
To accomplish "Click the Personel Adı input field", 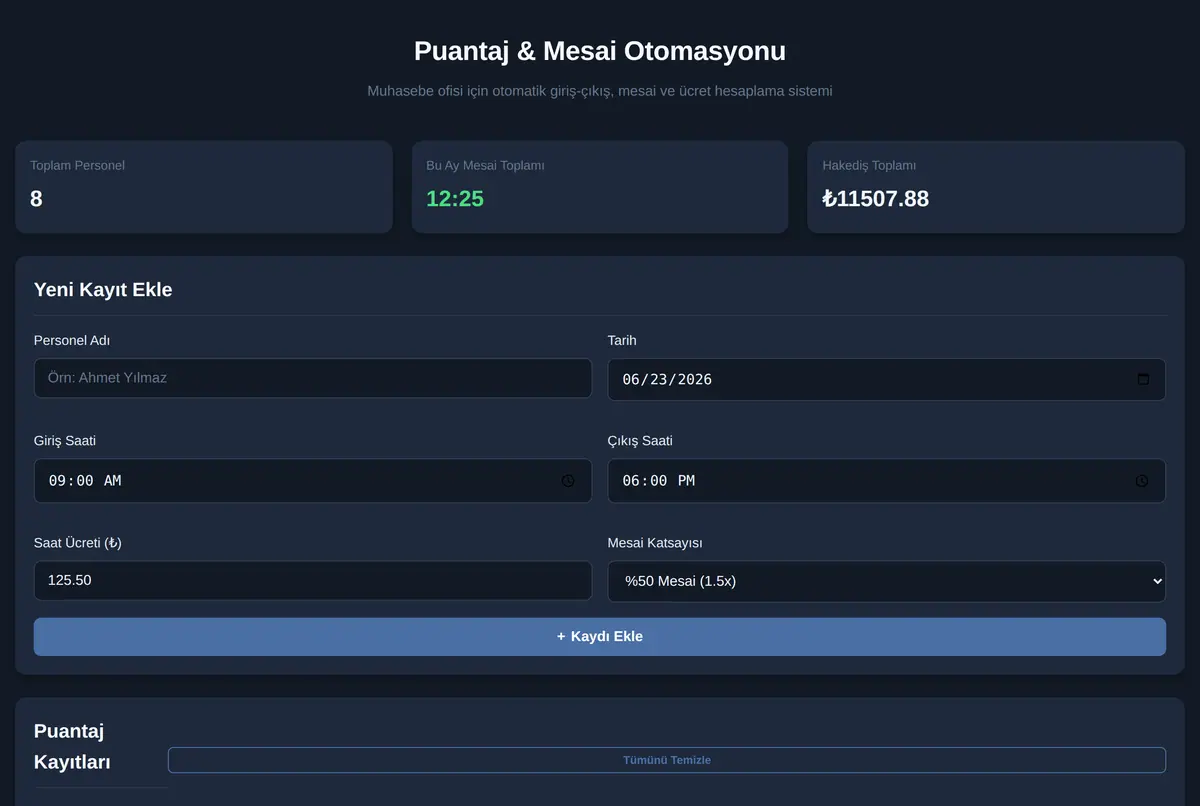I will [313, 378].
